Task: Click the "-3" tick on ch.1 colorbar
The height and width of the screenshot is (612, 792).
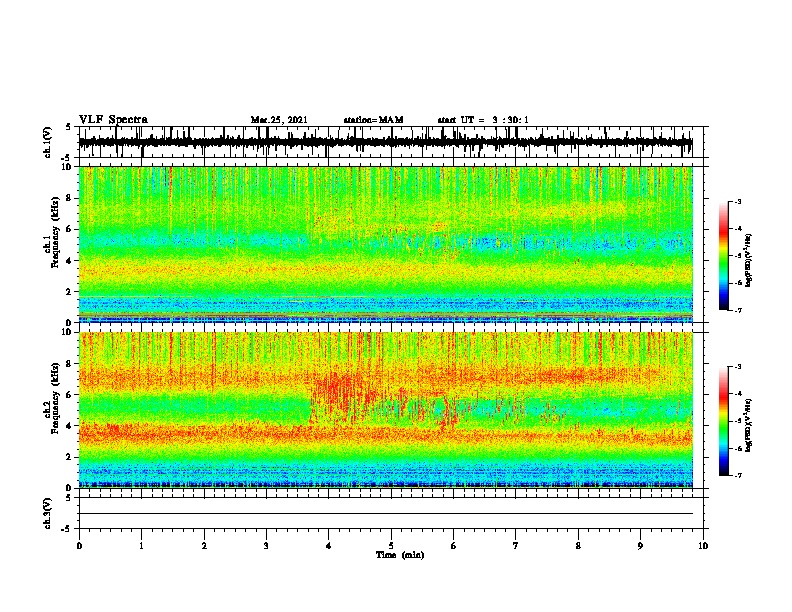Action: 738,202
